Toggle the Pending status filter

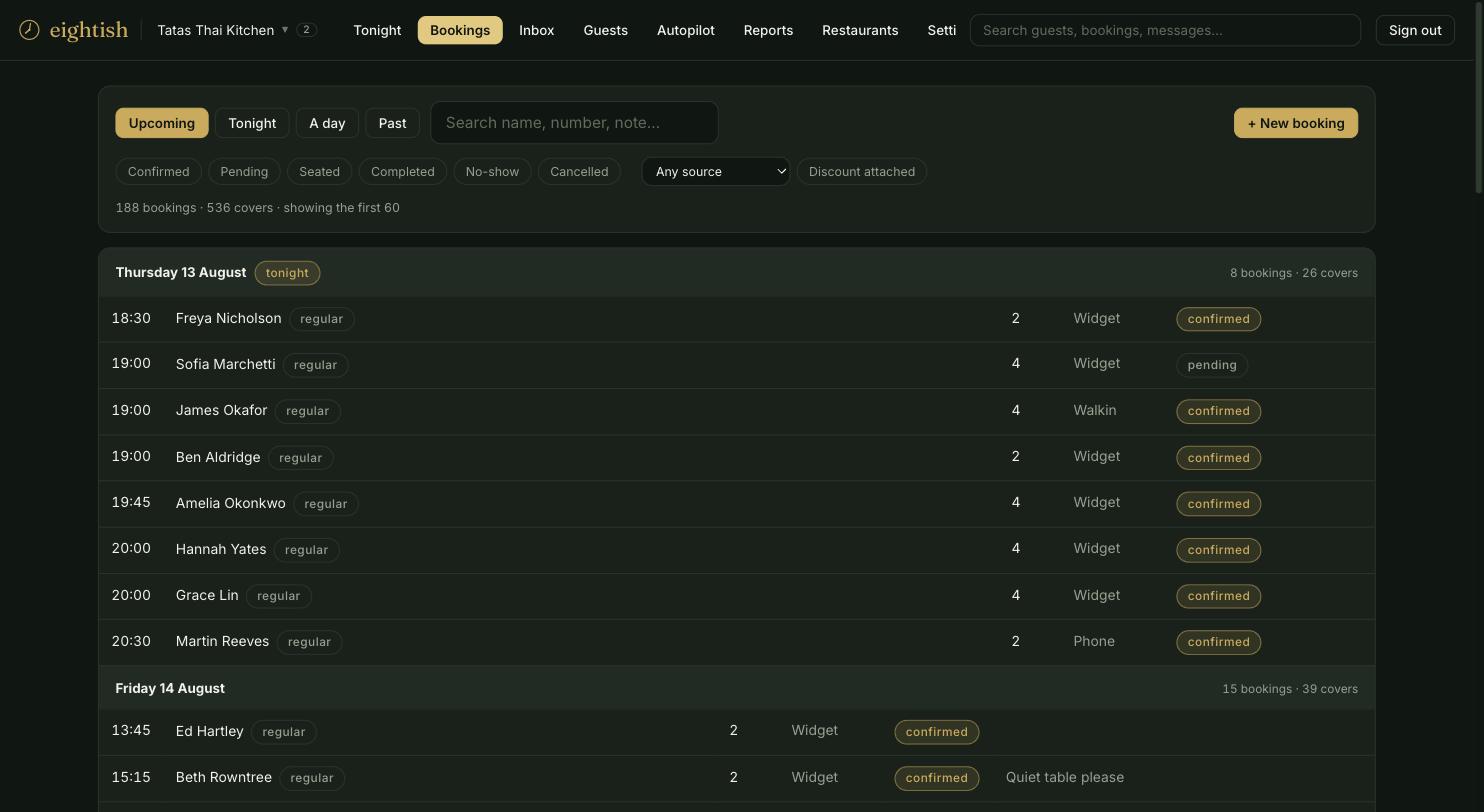(244, 172)
